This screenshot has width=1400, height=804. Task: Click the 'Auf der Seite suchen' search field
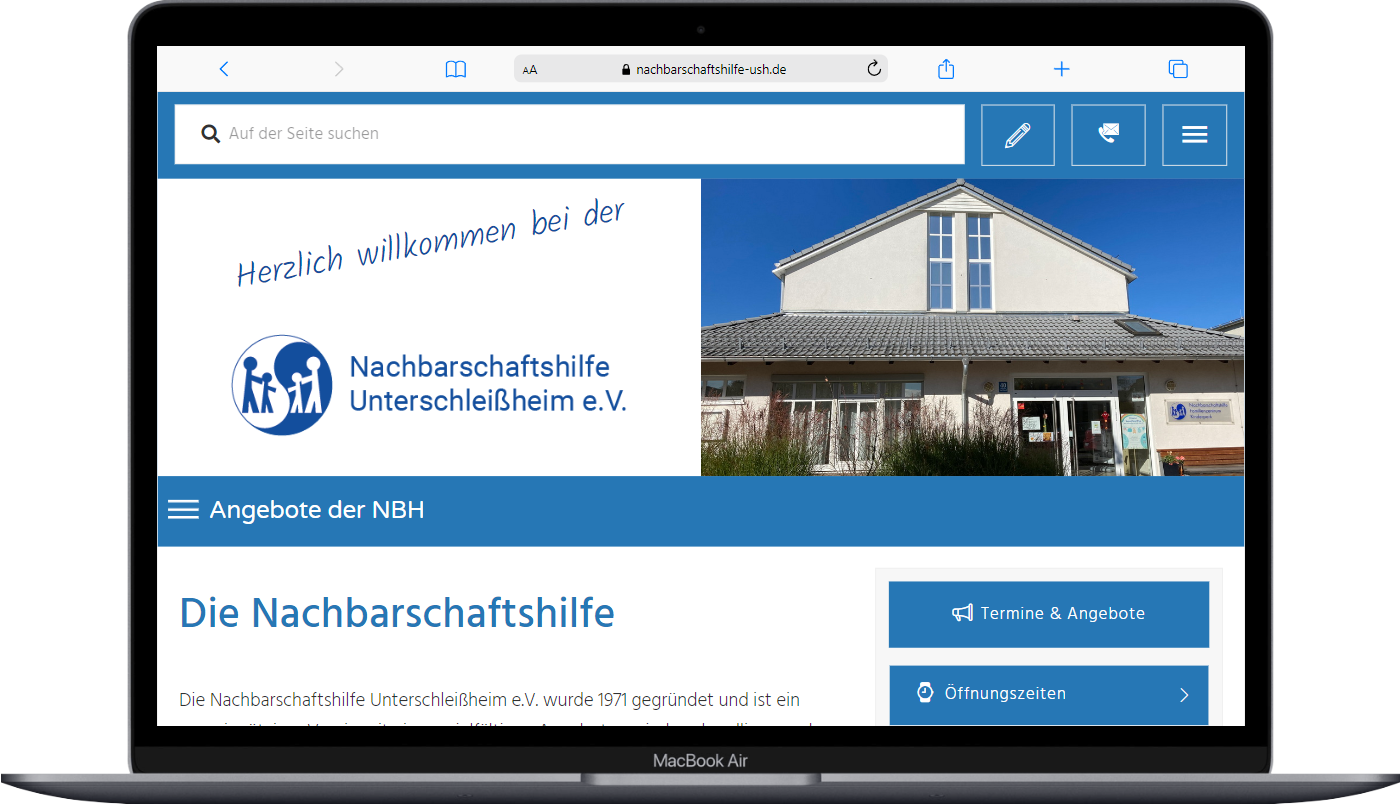pyautogui.click(x=570, y=134)
